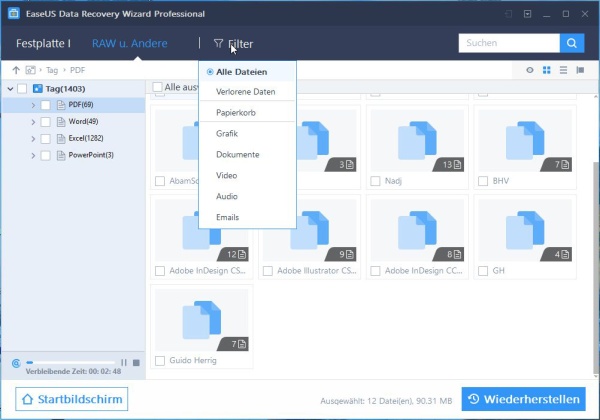Check the Word(49) checkbox

pyautogui.click(x=46, y=122)
